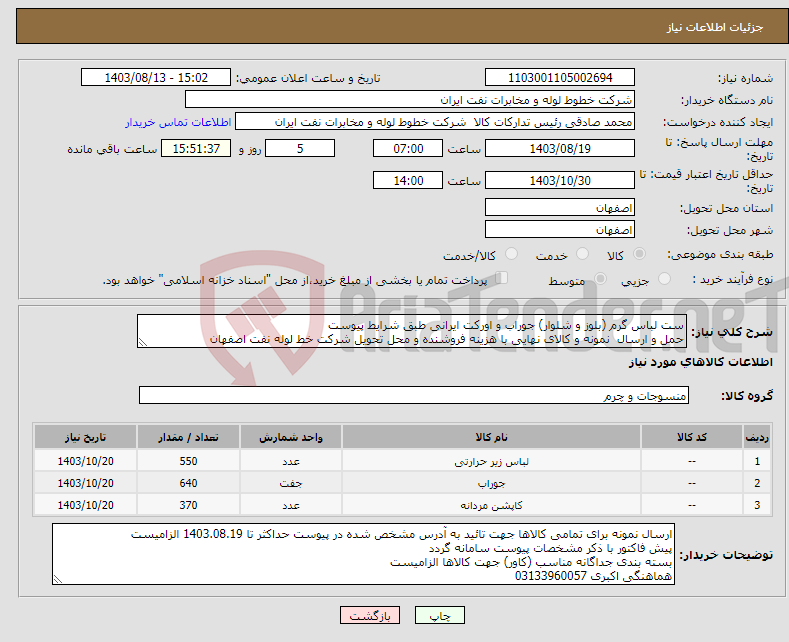Click the تاریخ نیاز column header
789x642 pixels.
(x=86, y=437)
